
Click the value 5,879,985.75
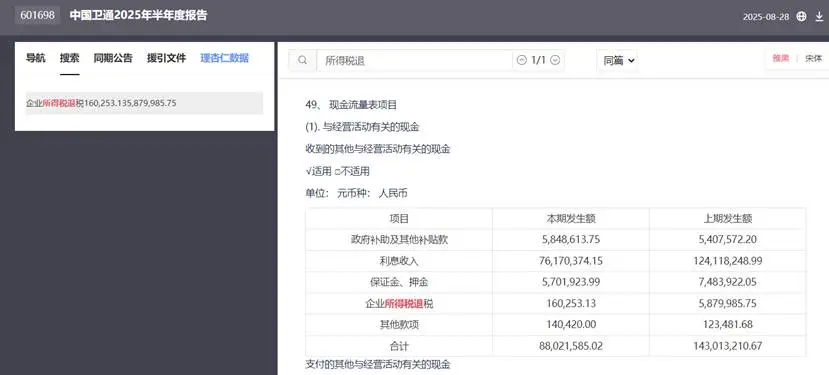click(727, 304)
